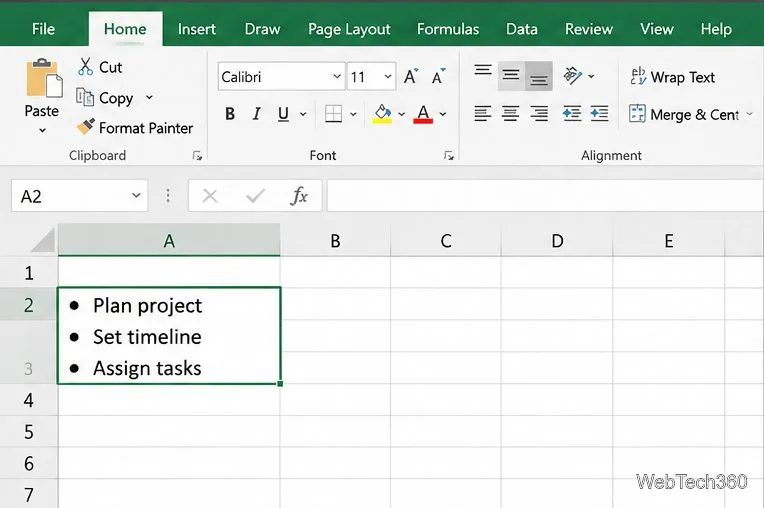Toggle italic formatting

click(257, 114)
